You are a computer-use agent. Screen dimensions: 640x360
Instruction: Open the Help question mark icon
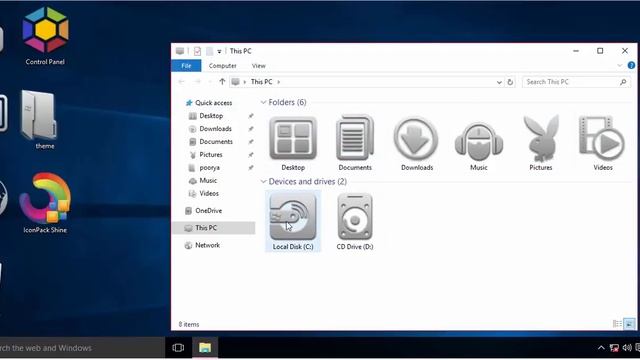coord(631,65)
